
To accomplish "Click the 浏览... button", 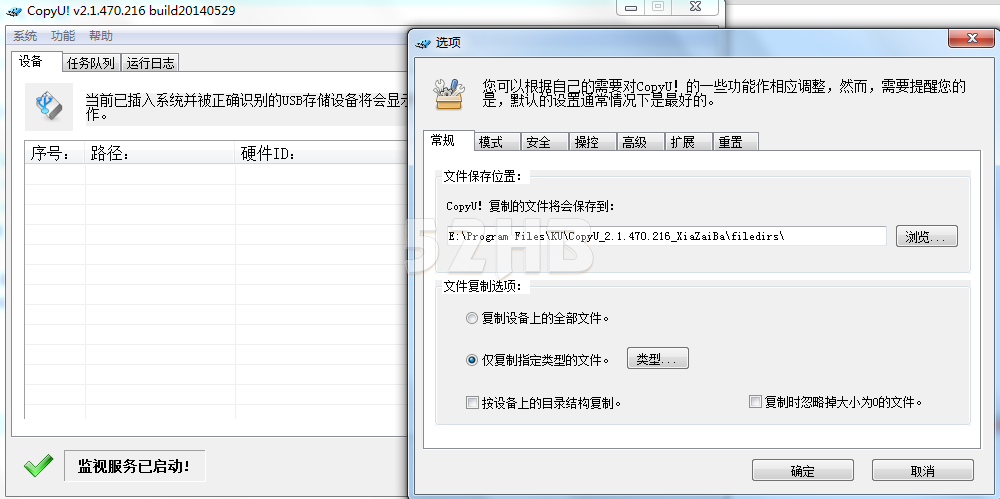I will pos(927,236).
